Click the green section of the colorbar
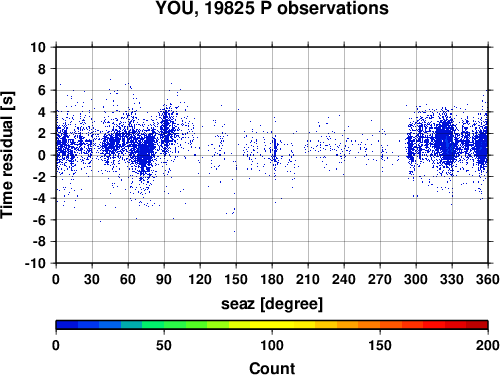 (x=164, y=325)
